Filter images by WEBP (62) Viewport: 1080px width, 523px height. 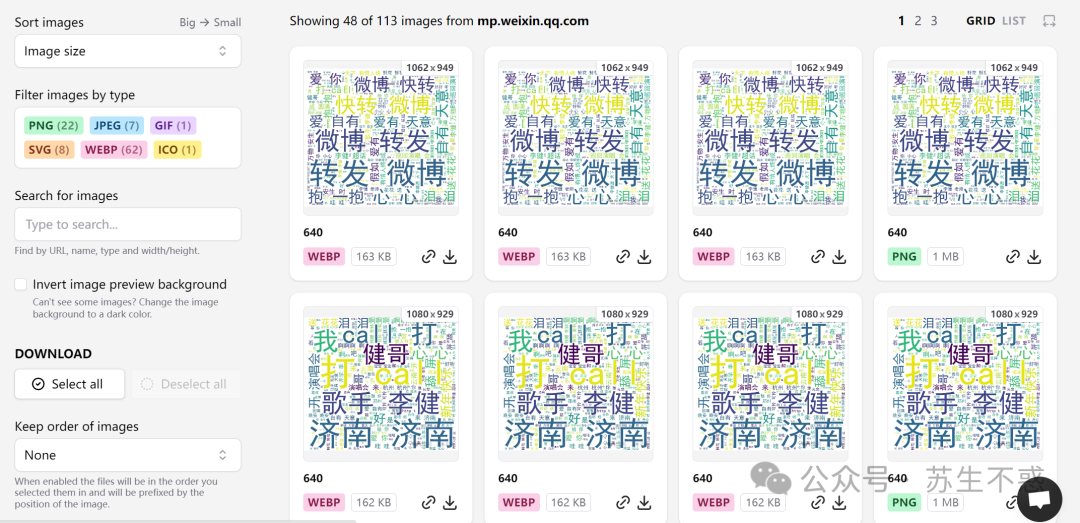(x=114, y=150)
